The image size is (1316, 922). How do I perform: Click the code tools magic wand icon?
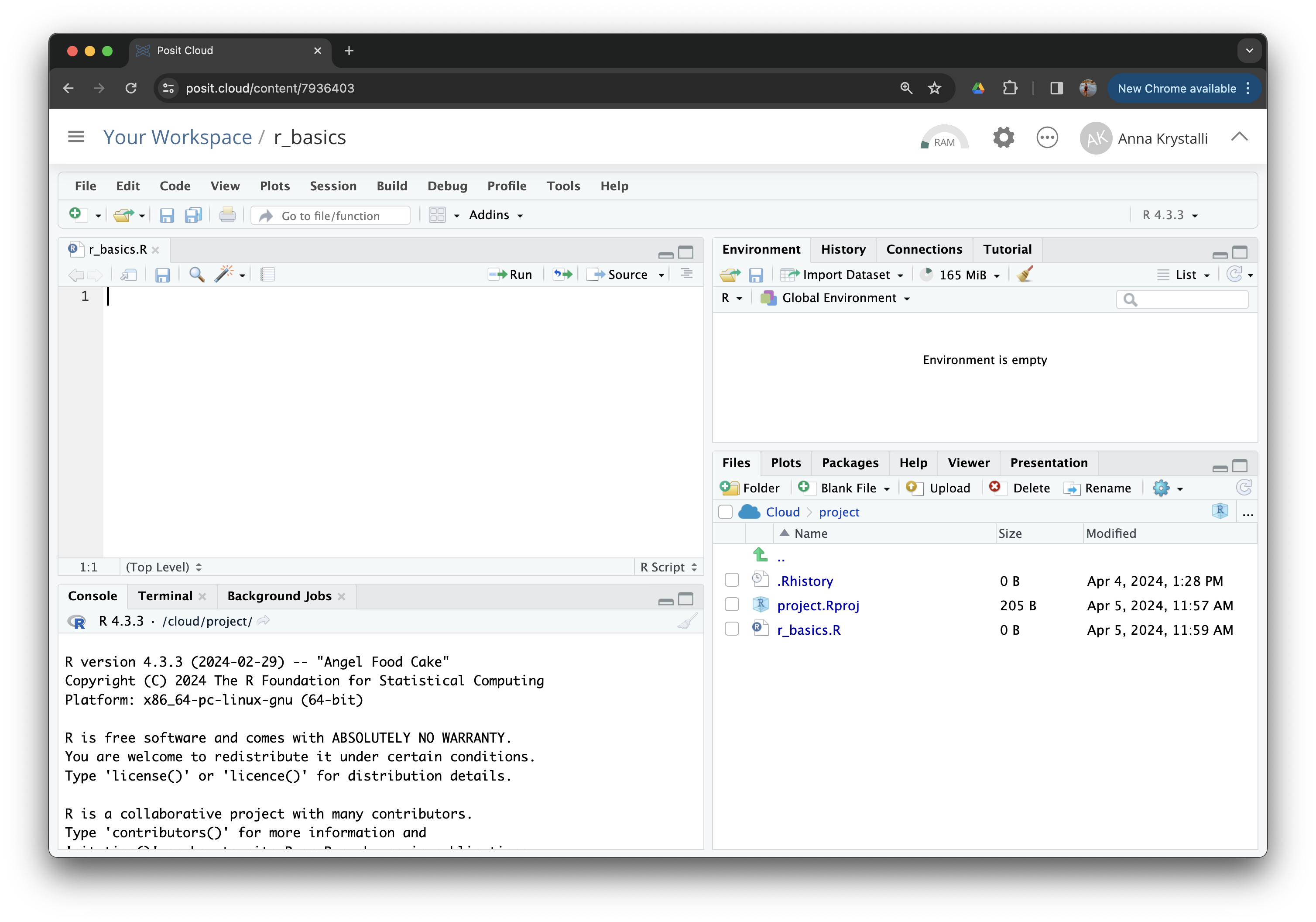(x=225, y=274)
